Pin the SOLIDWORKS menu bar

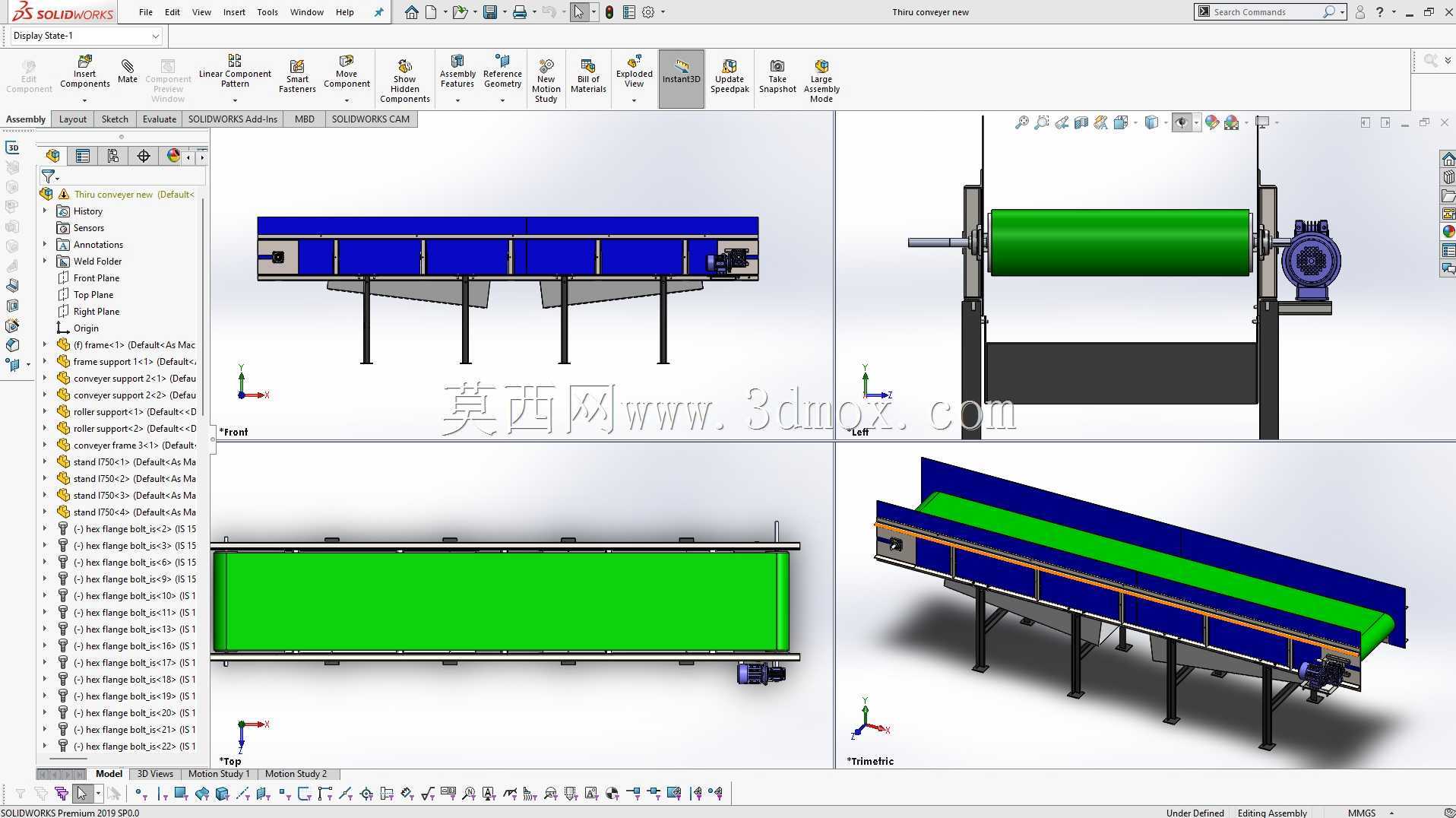pos(378,12)
